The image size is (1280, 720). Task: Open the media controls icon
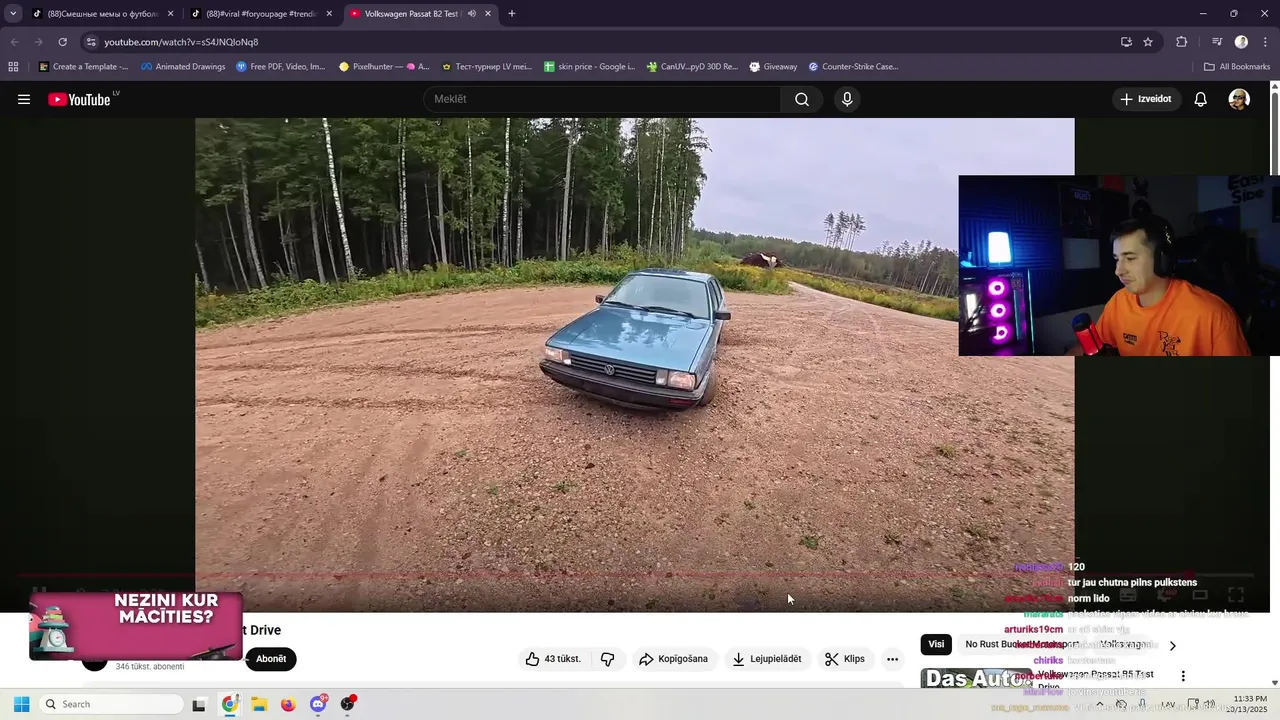point(1217,42)
